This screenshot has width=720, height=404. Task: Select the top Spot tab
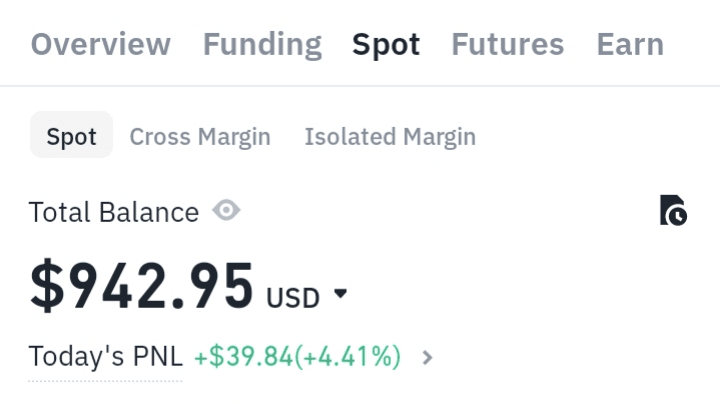tap(386, 44)
